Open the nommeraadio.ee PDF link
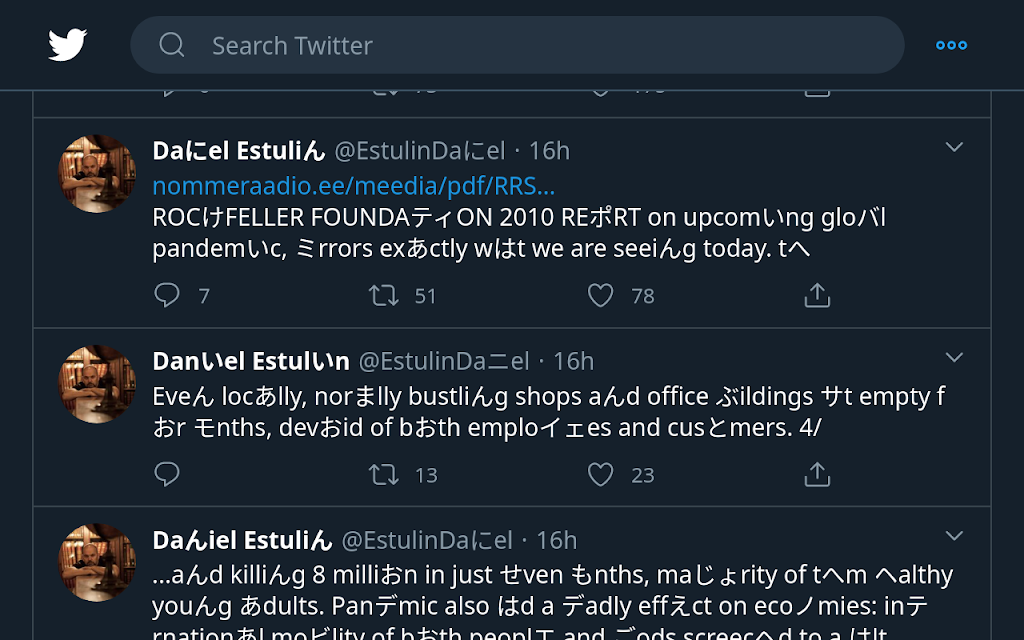Screen dimensions: 1024x640 pyautogui.click(x=353, y=185)
